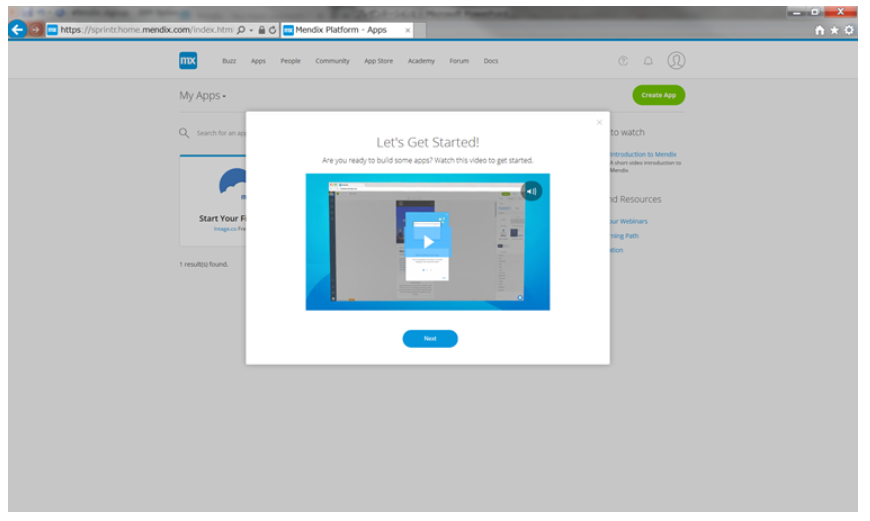Minimize the browser window
The width and height of the screenshot is (870, 521).
796,12
